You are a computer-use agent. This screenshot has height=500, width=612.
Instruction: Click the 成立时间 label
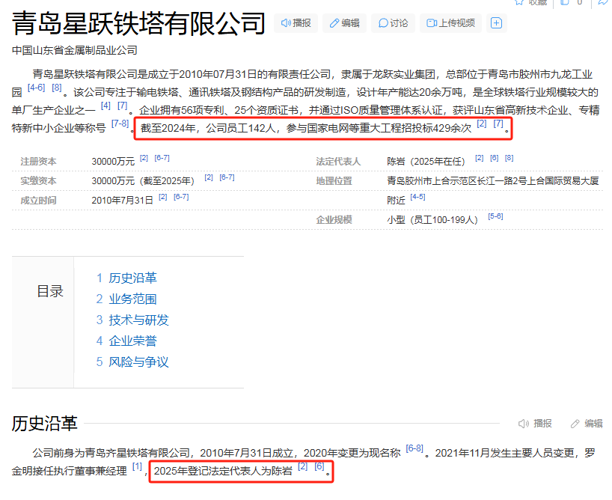(x=38, y=200)
